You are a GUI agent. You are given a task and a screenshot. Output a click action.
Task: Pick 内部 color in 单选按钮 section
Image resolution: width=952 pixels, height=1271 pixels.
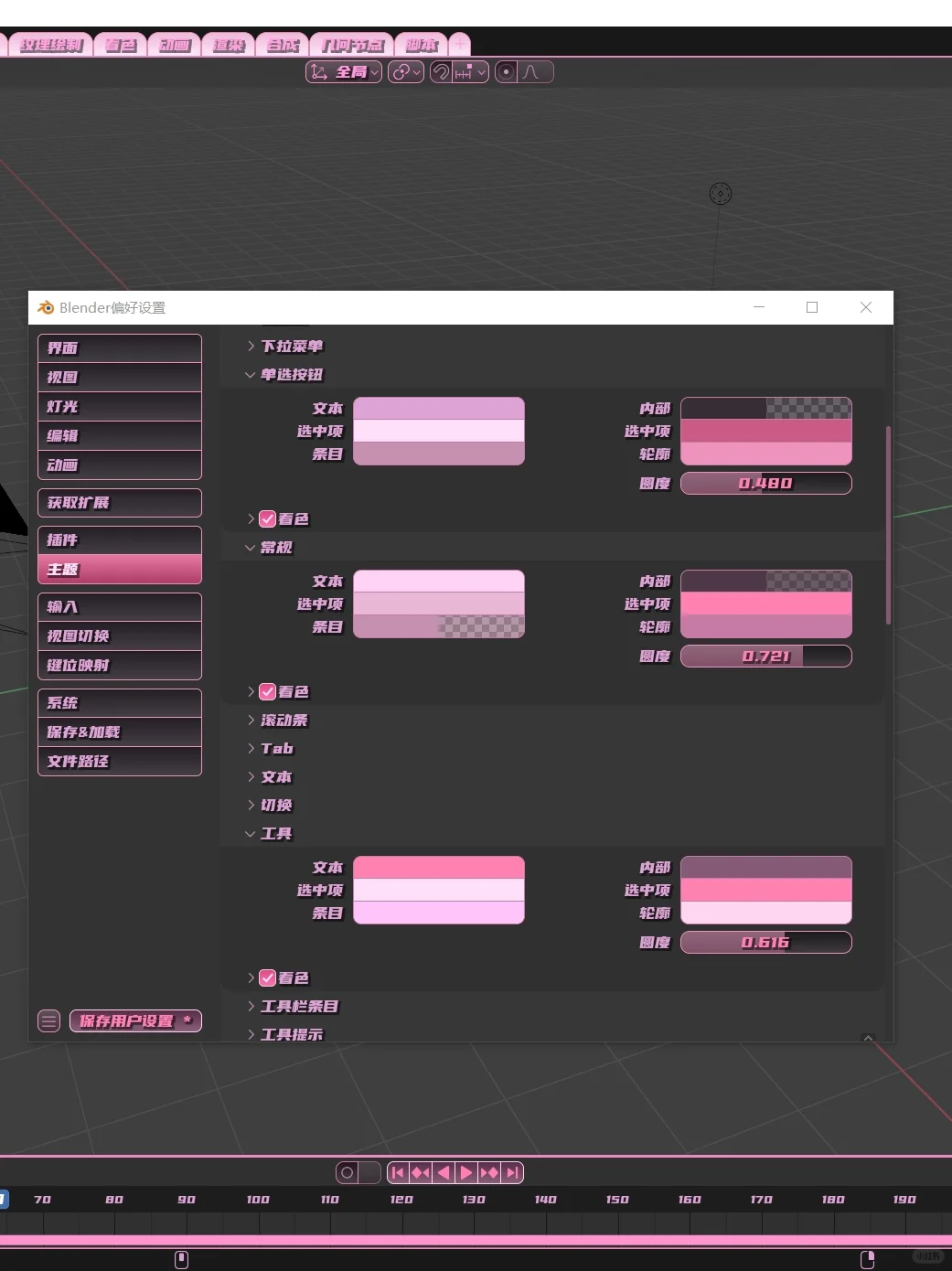pos(766,409)
